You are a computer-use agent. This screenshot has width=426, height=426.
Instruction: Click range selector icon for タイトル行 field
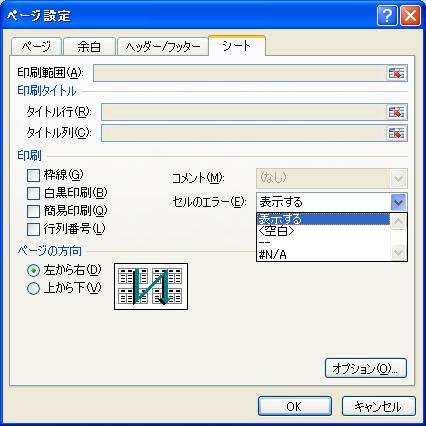click(x=397, y=112)
